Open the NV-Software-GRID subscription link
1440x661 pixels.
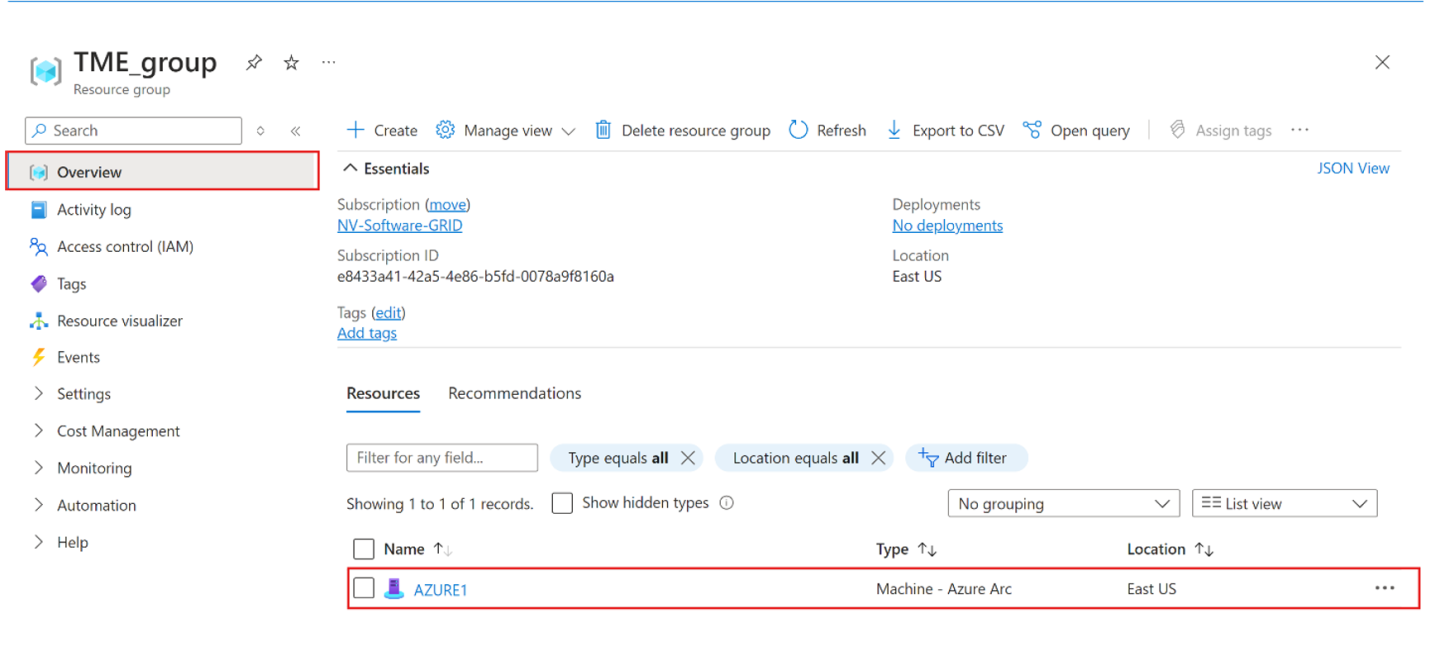(399, 225)
